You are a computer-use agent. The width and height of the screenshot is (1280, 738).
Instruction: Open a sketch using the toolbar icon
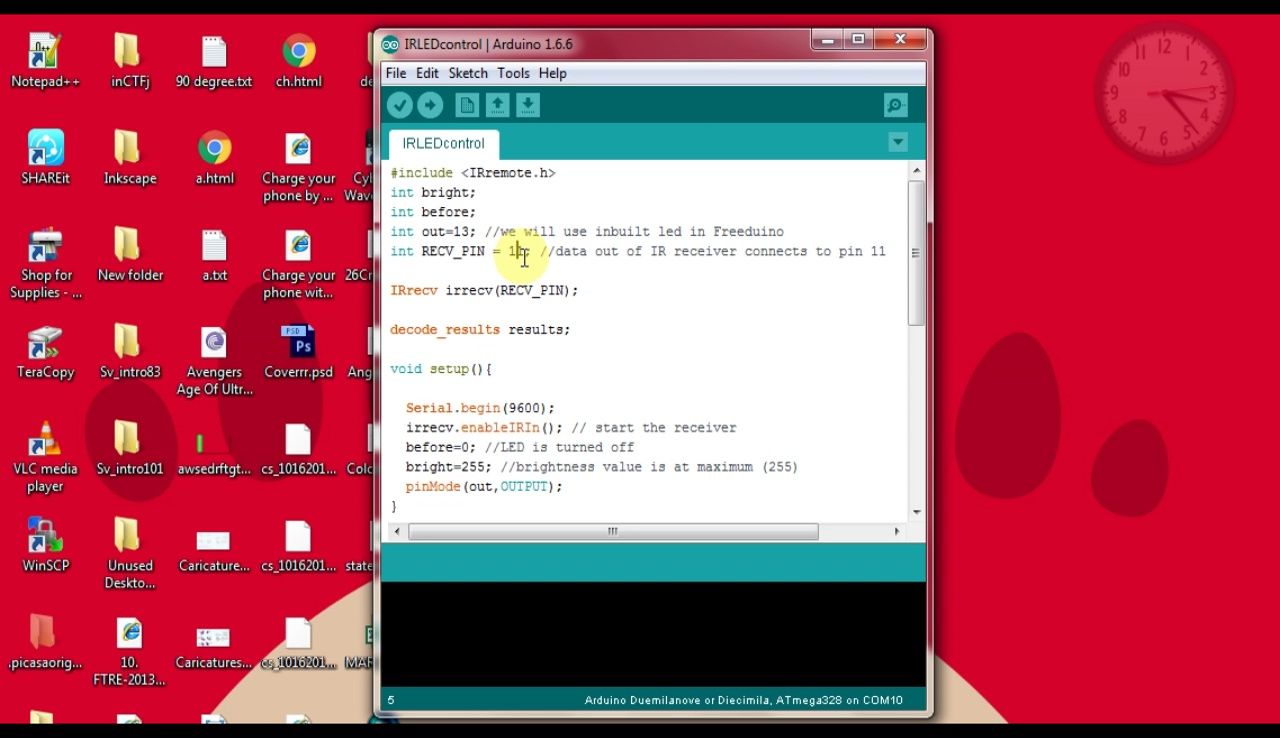pyautogui.click(x=497, y=104)
